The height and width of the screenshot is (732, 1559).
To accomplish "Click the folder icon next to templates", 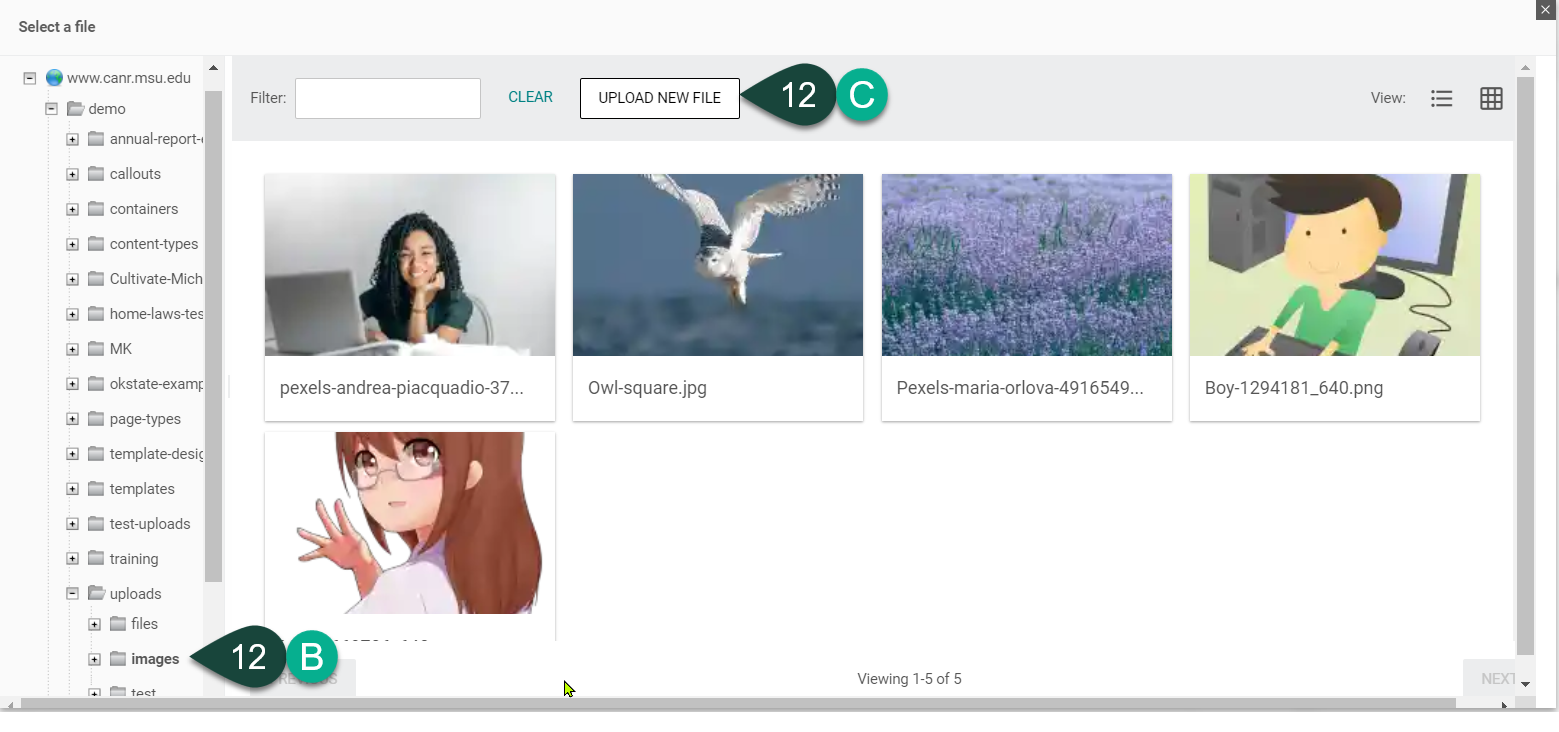I will (94, 488).
